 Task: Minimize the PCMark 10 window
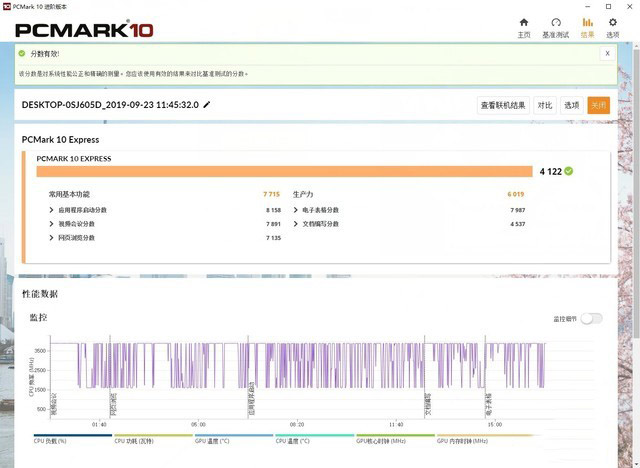coord(587,7)
